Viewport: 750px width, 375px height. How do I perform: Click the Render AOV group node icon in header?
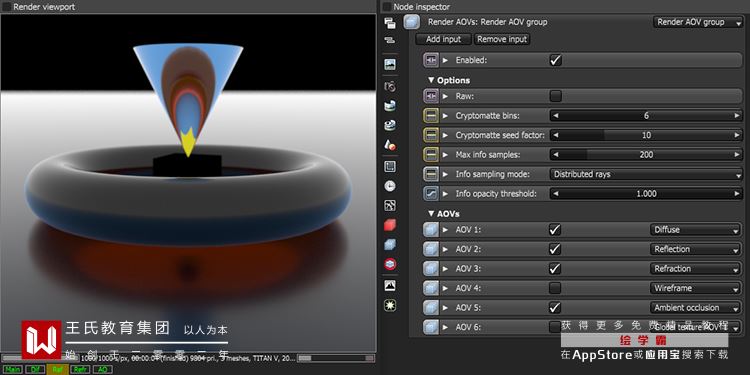pos(412,22)
